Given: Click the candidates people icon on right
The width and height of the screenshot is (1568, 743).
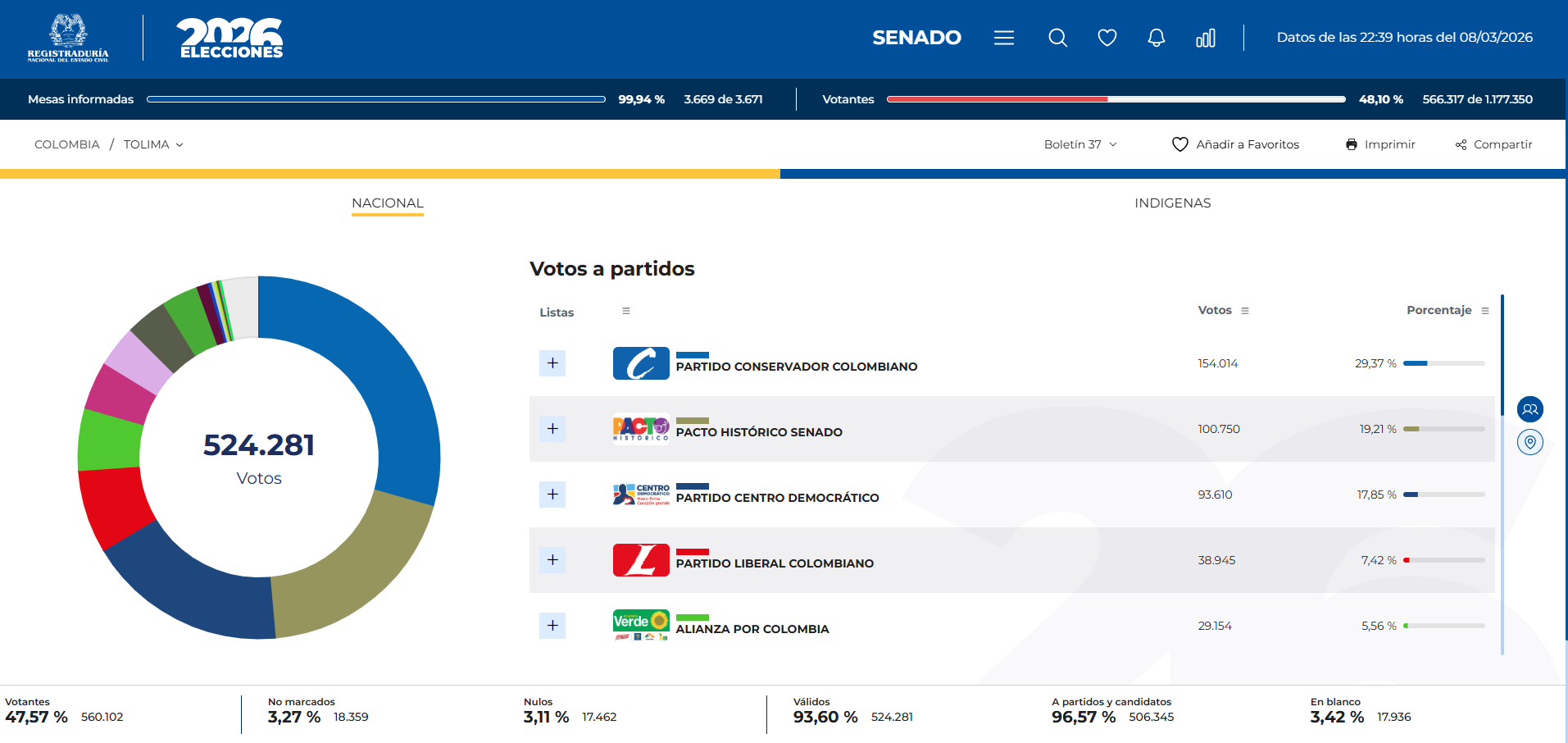Looking at the screenshot, I should point(1529,409).
